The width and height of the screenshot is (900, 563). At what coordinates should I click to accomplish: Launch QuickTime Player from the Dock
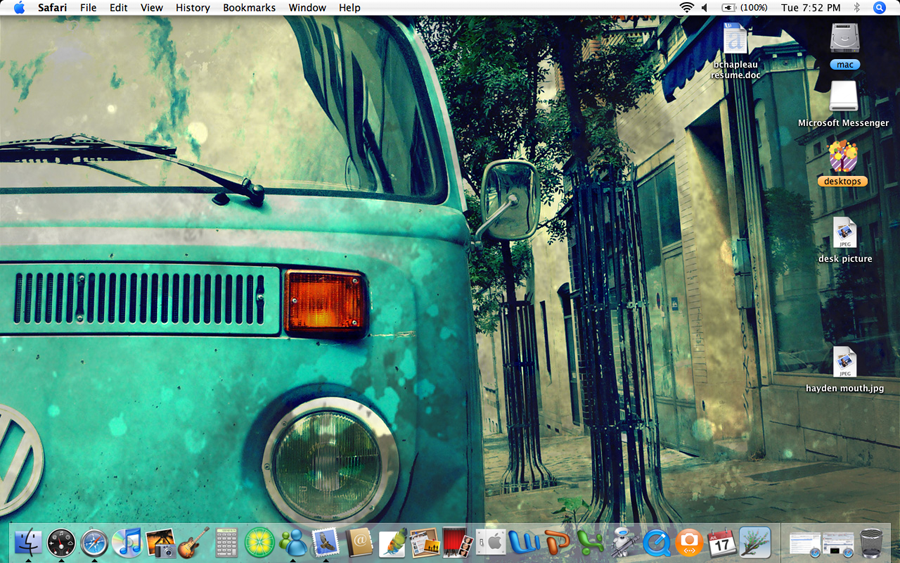(x=657, y=542)
